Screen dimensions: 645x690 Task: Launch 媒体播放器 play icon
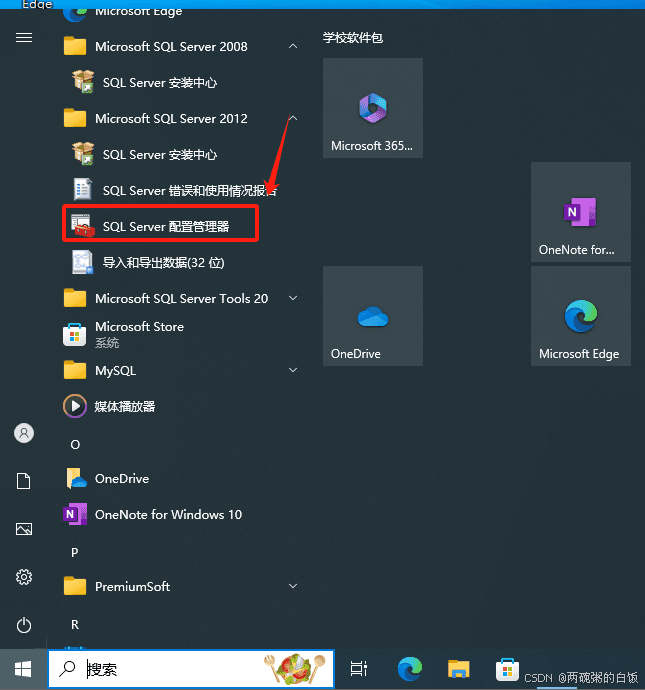75,406
